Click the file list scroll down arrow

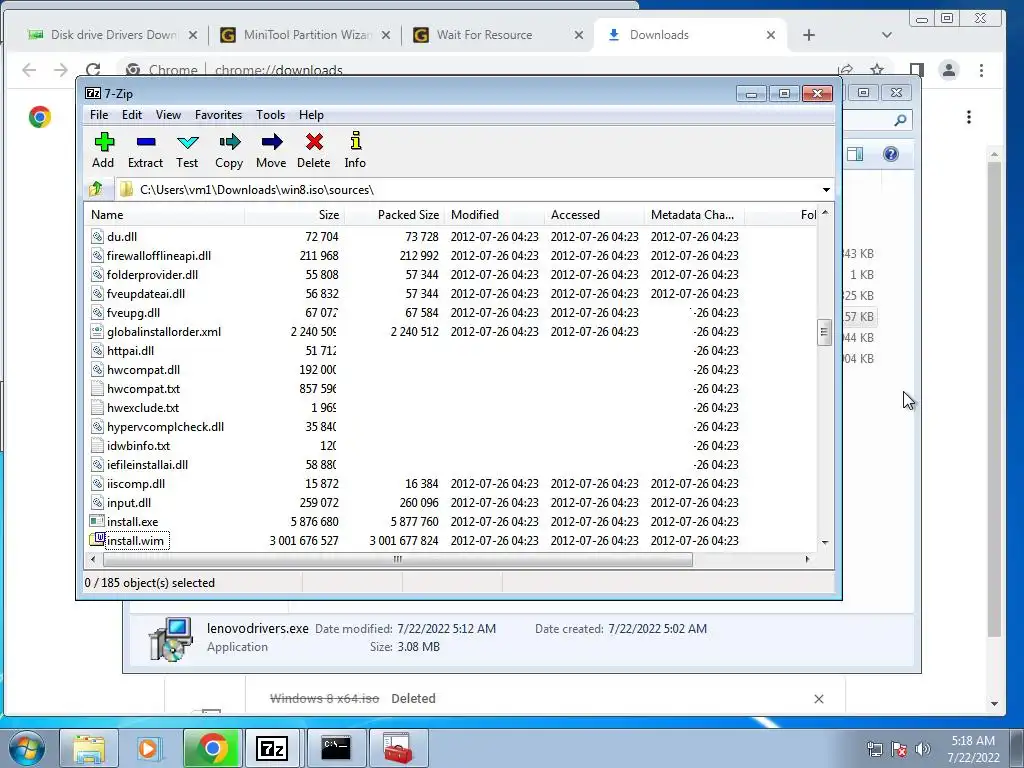[x=825, y=542]
